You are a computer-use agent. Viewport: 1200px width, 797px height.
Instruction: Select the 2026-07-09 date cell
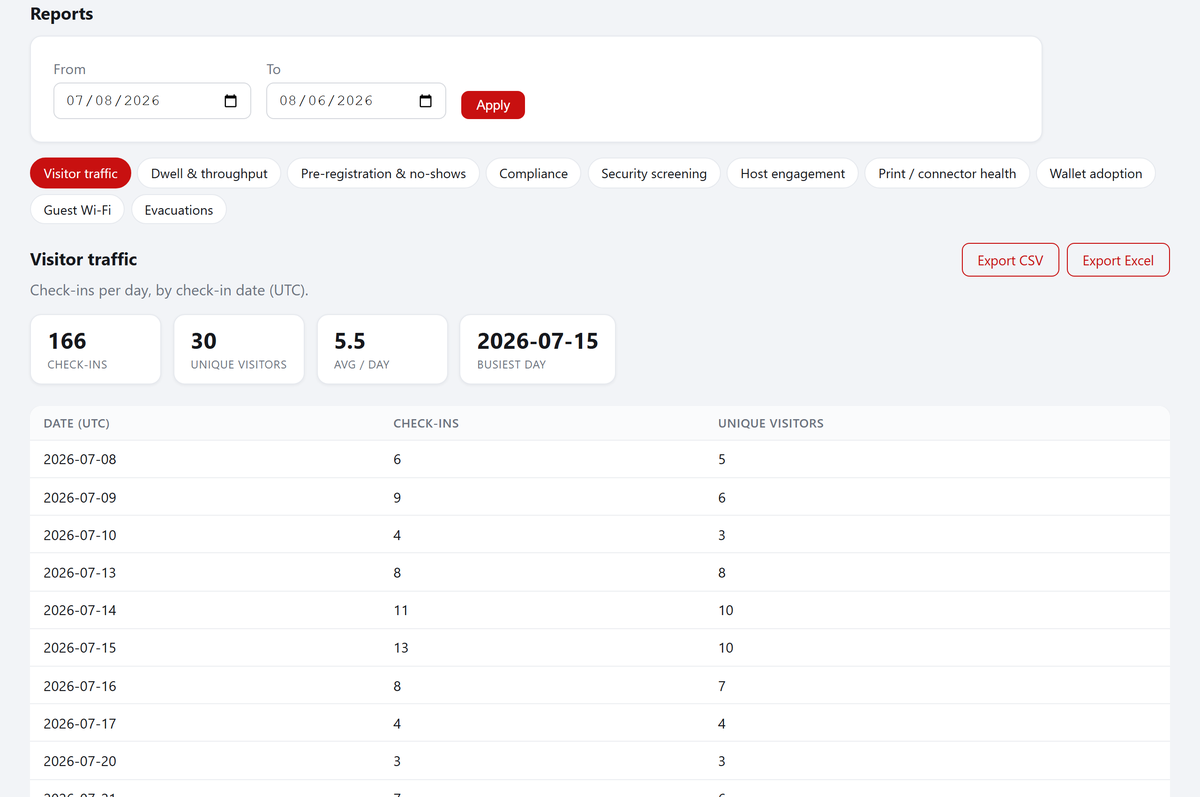[80, 497]
